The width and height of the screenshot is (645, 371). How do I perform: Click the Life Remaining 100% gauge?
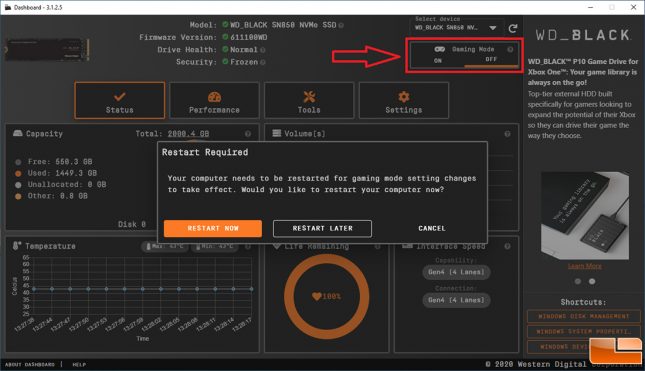tap(326, 297)
